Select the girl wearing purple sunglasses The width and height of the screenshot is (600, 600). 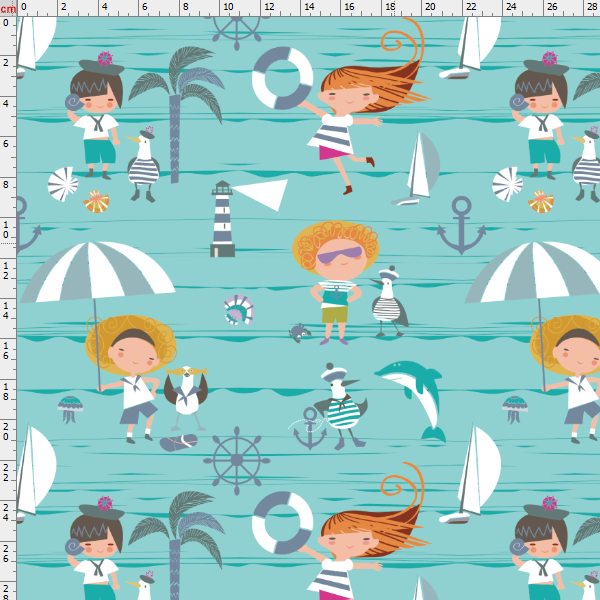[x=336, y=282]
